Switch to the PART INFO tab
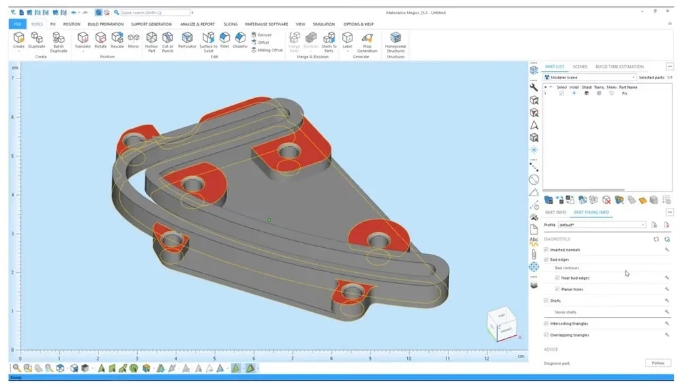 coord(556,213)
